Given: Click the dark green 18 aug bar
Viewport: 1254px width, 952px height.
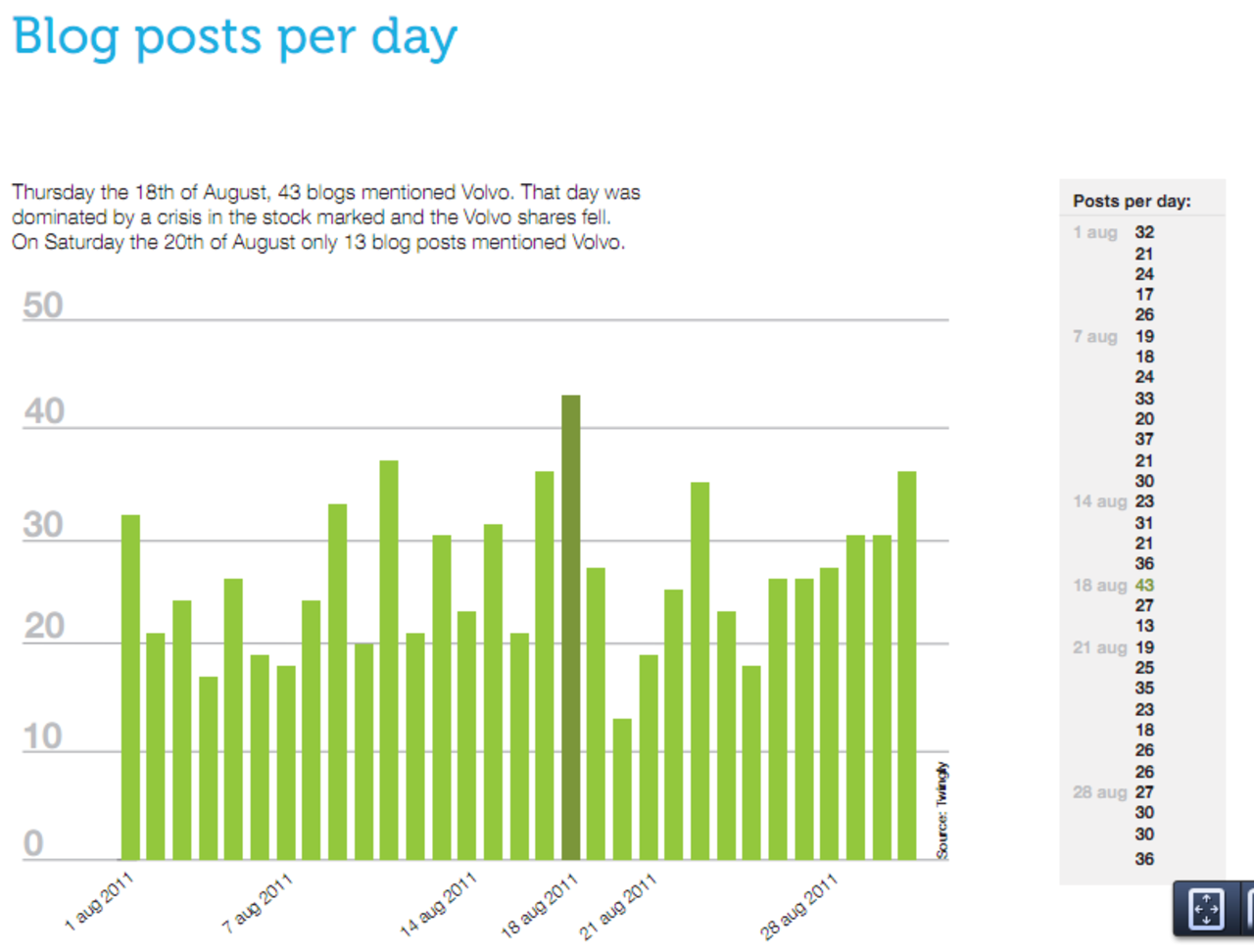Looking at the screenshot, I should point(570,627).
